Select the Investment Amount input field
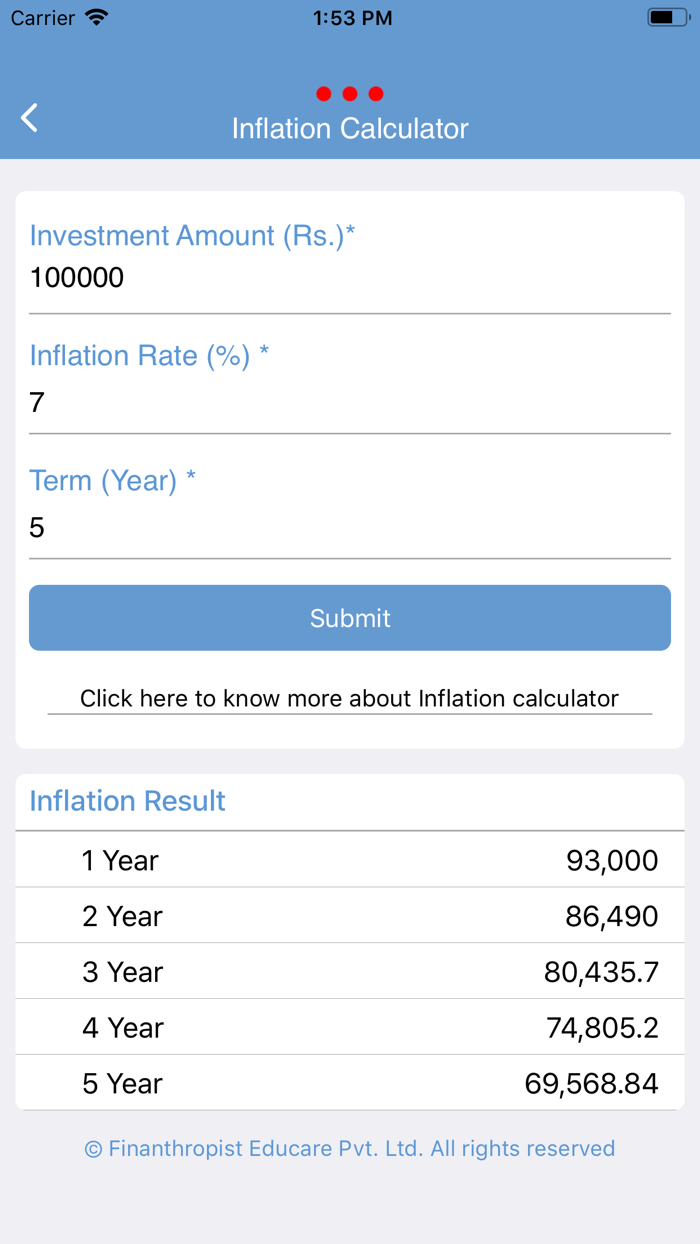The image size is (700, 1244). tap(350, 278)
